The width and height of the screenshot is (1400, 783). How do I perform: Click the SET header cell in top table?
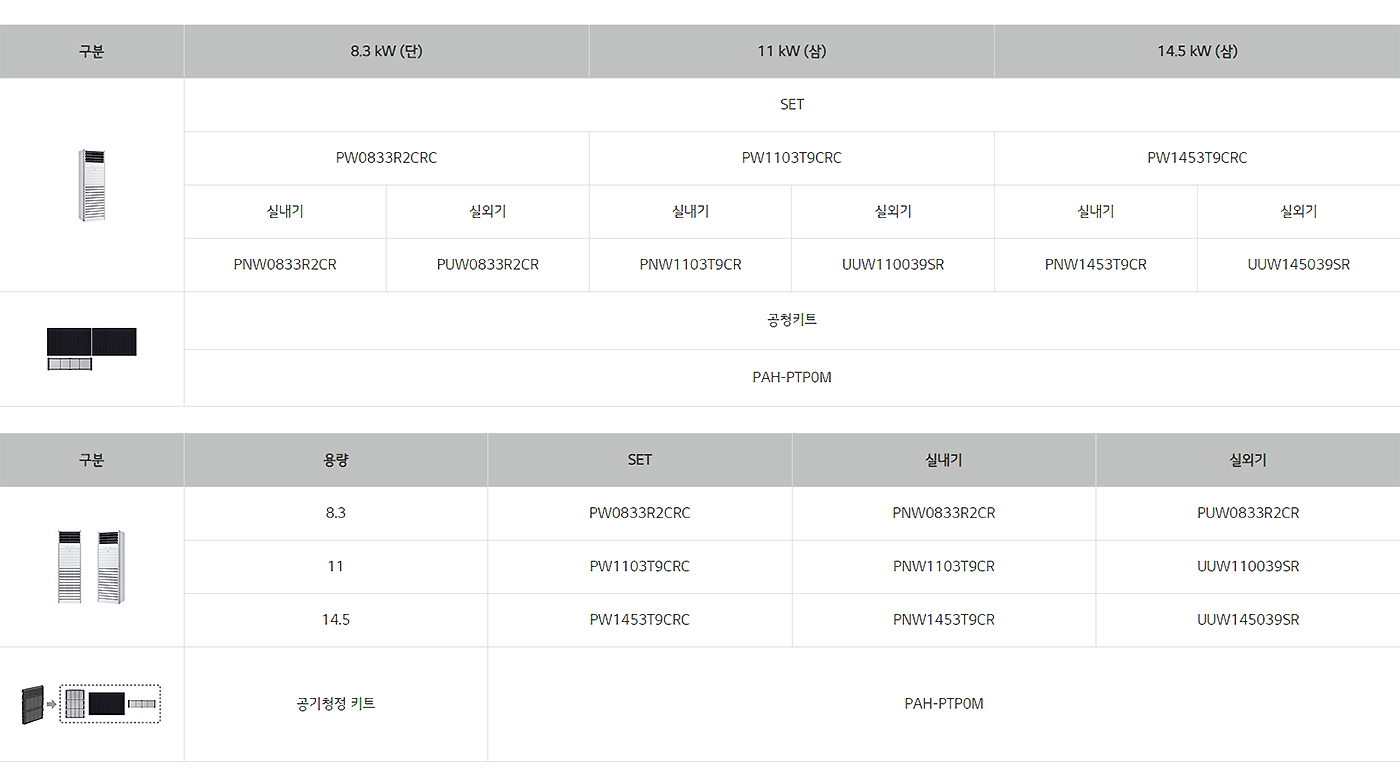791,105
